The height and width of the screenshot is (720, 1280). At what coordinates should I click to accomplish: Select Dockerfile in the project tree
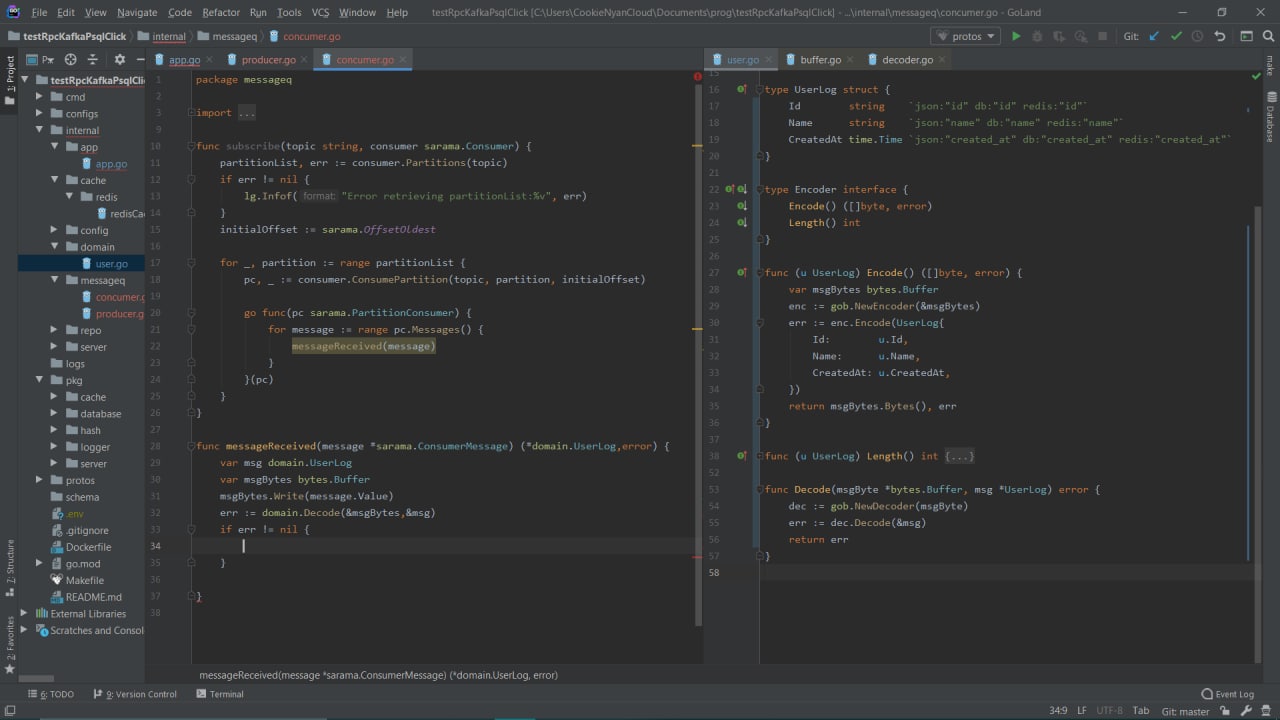[x=88, y=547]
